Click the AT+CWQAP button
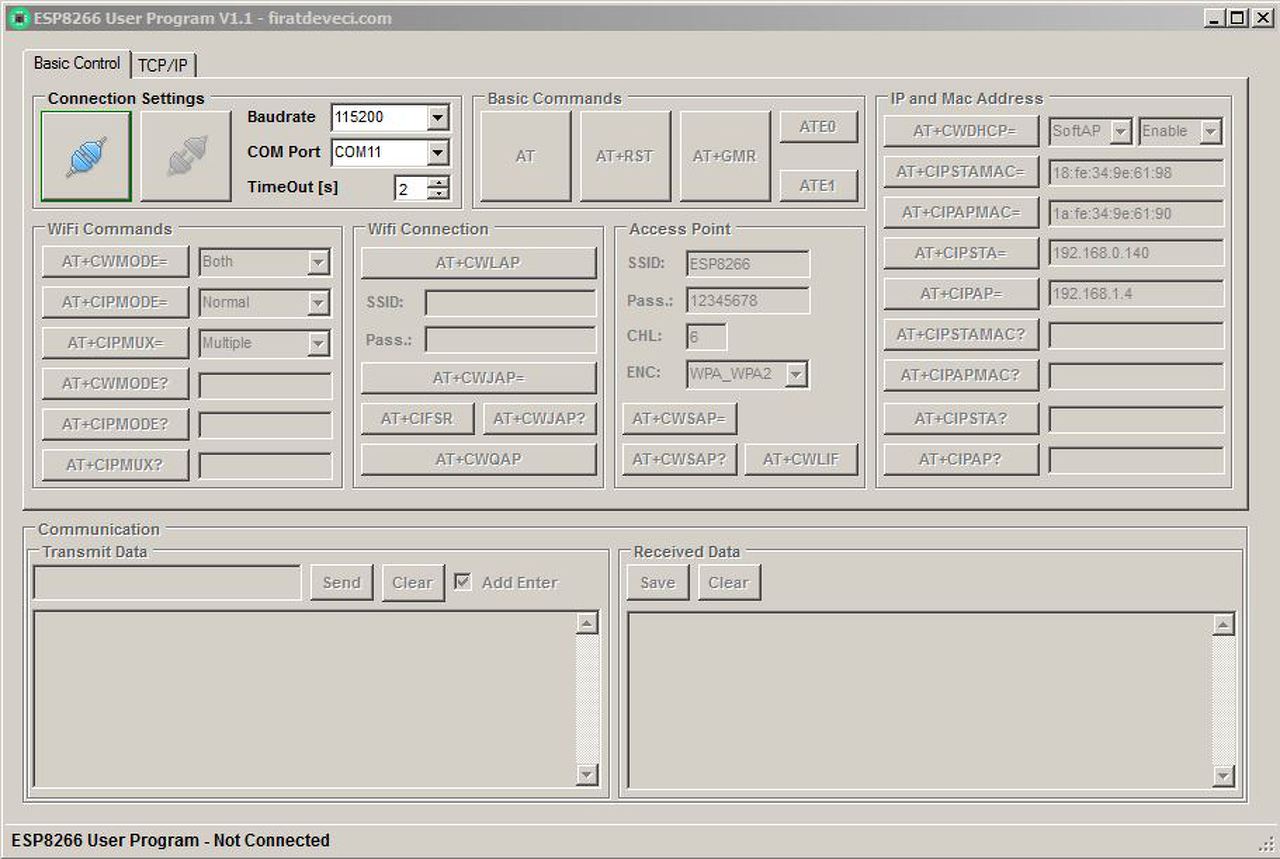1280x859 pixels. 479,459
